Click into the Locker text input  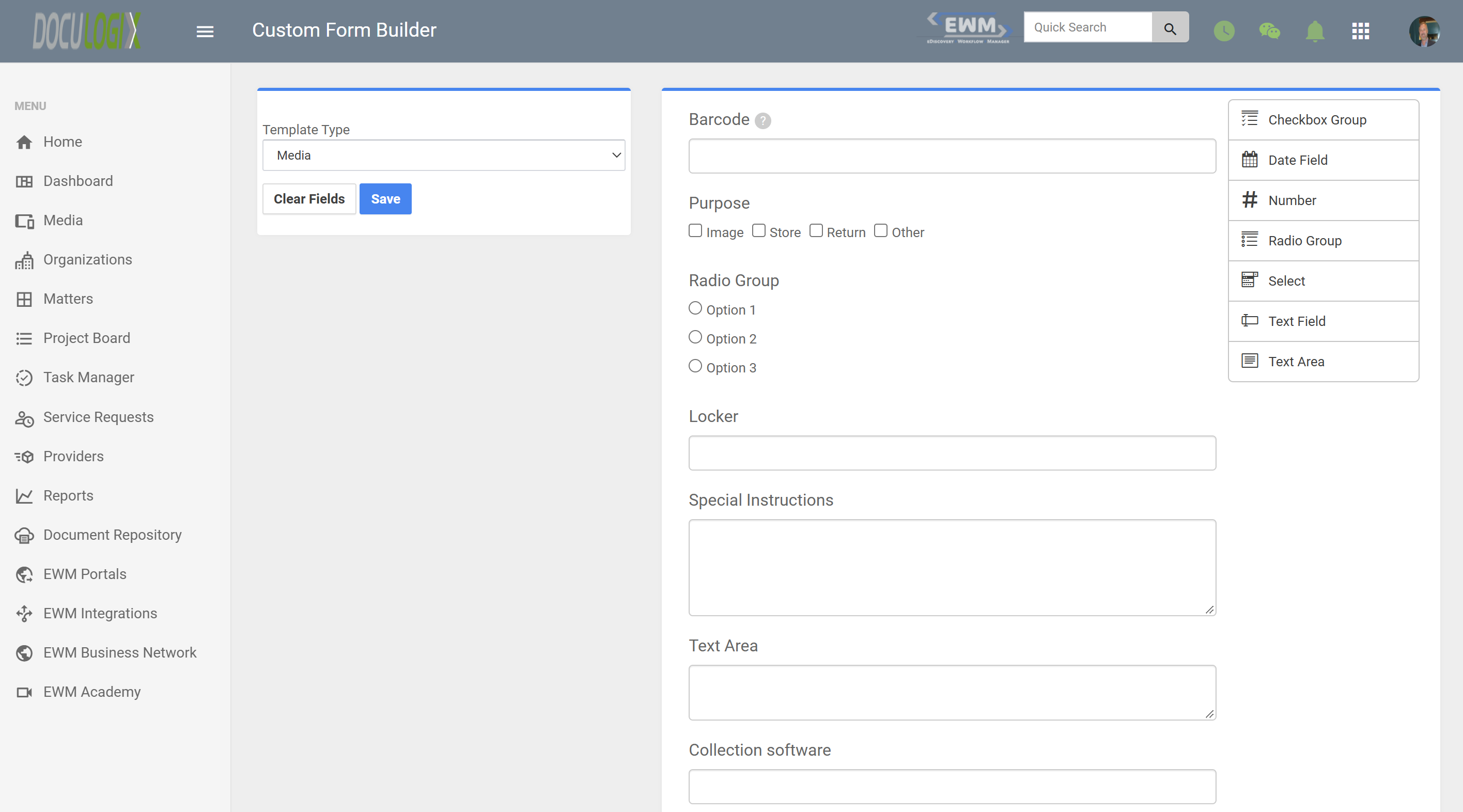(x=953, y=453)
